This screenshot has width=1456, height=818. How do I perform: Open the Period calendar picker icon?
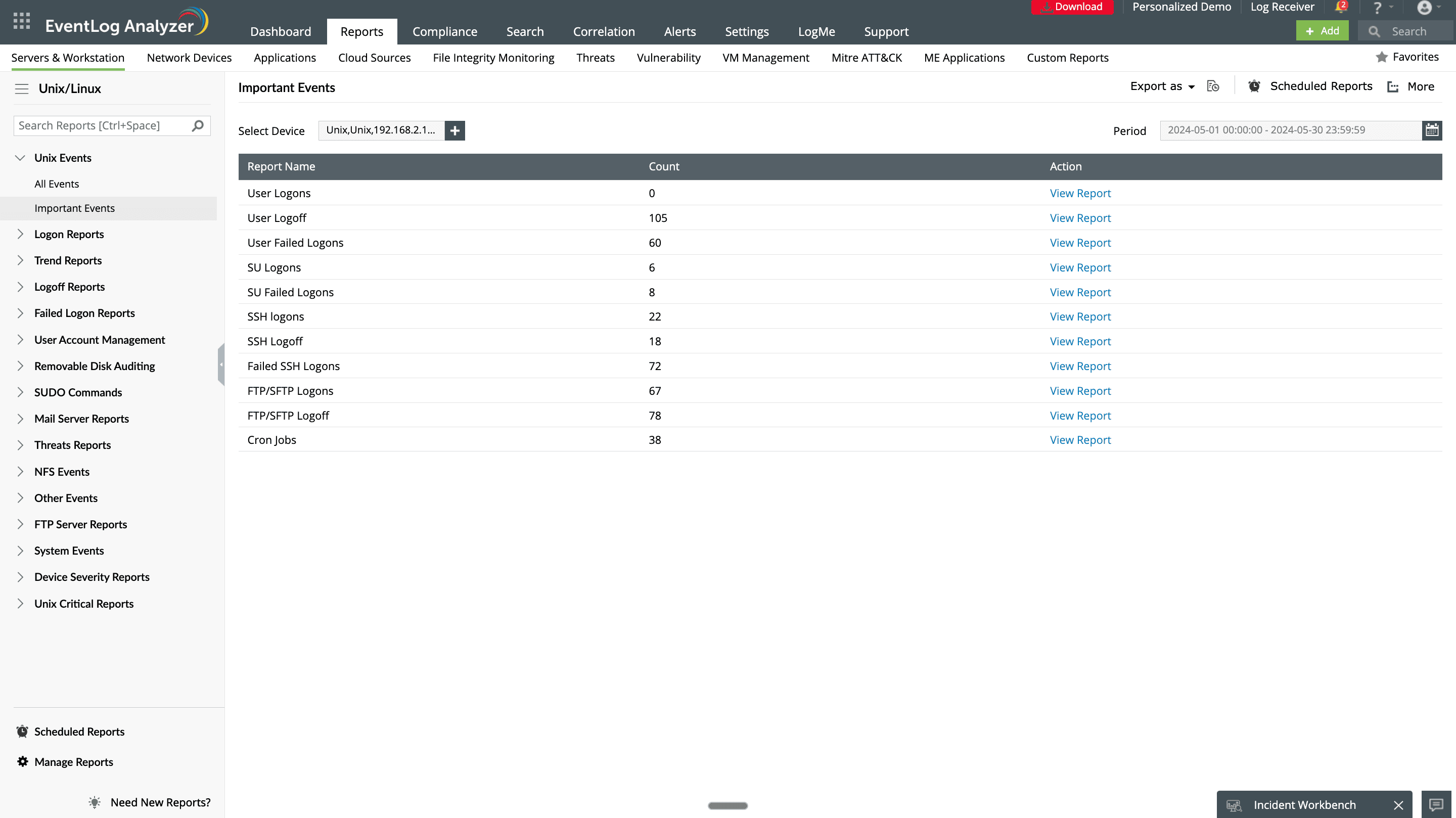1431,130
